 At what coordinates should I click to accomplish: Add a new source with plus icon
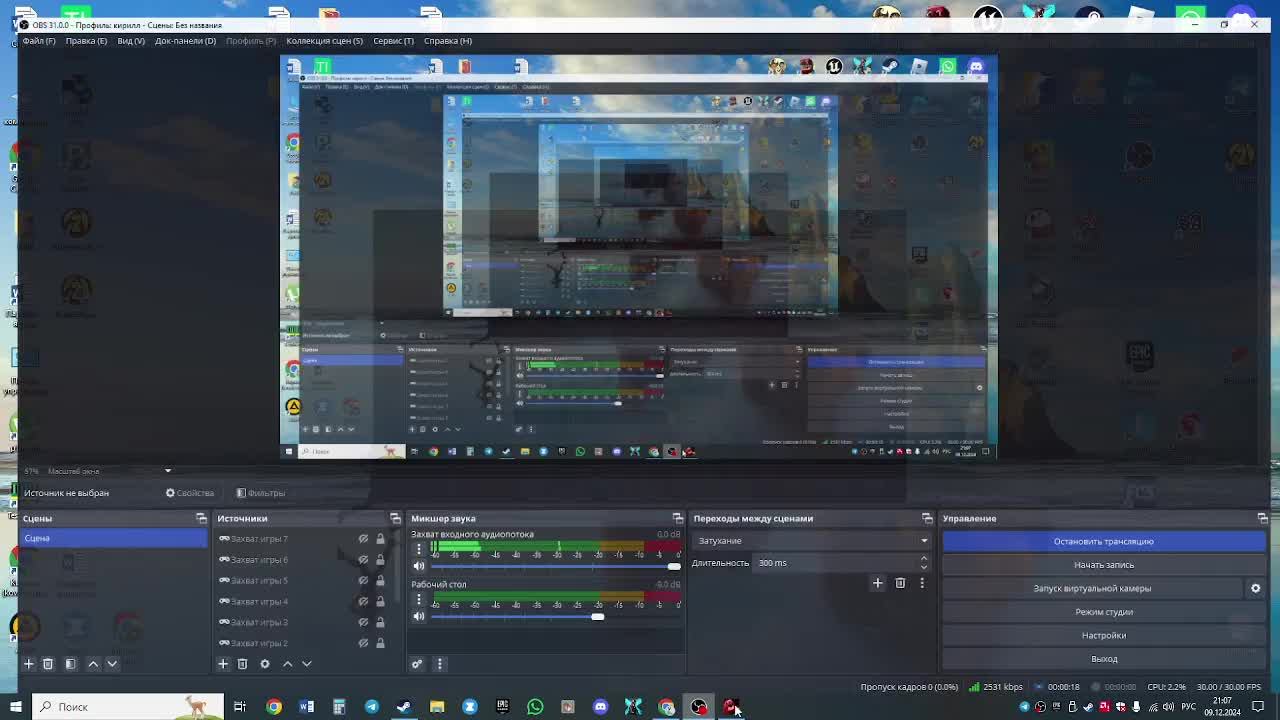click(x=223, y=664)
